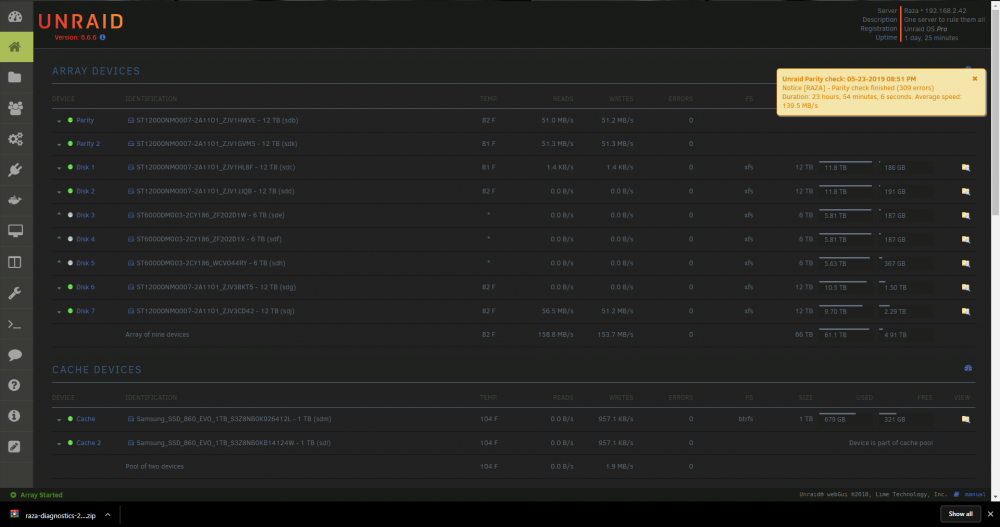Viewport: 1000px width, 527px height.
Task: Click the Samsung SSD 860 EVO sdm identification
Action: coord(233,419)
